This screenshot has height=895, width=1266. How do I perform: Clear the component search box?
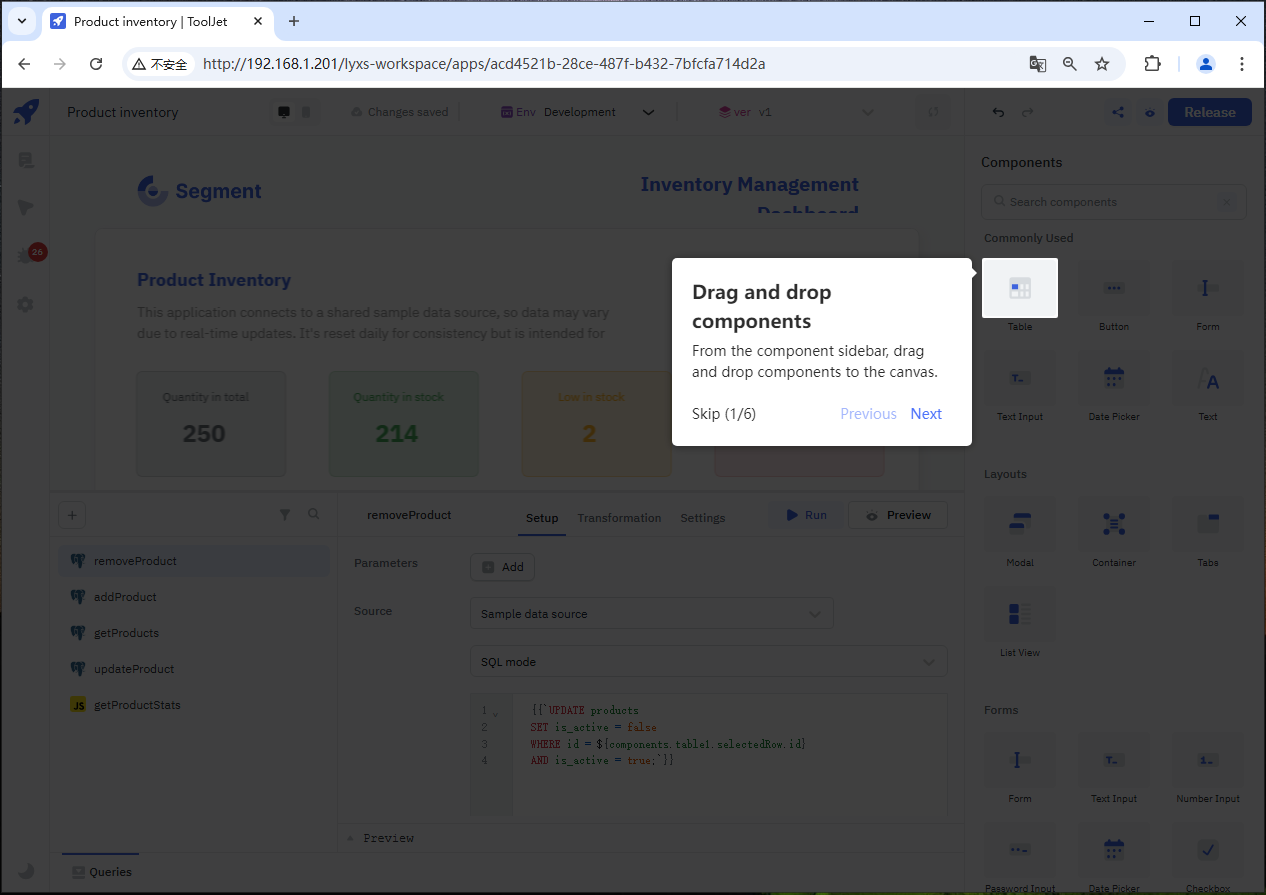click(x=1227, y=202)
